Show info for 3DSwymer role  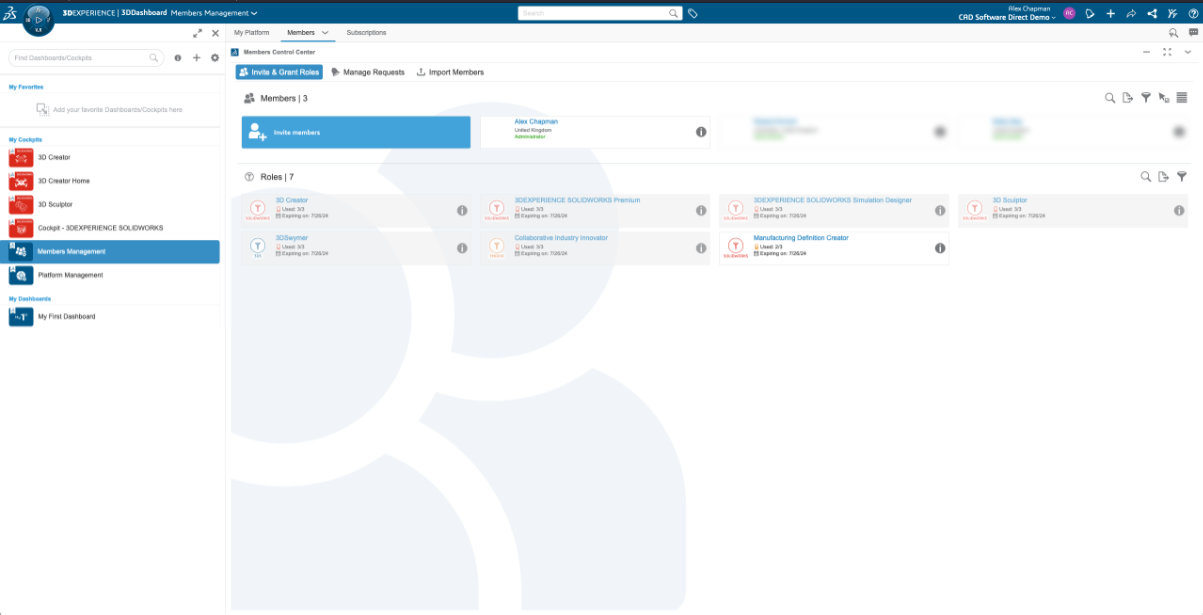[x=462, y=248]
